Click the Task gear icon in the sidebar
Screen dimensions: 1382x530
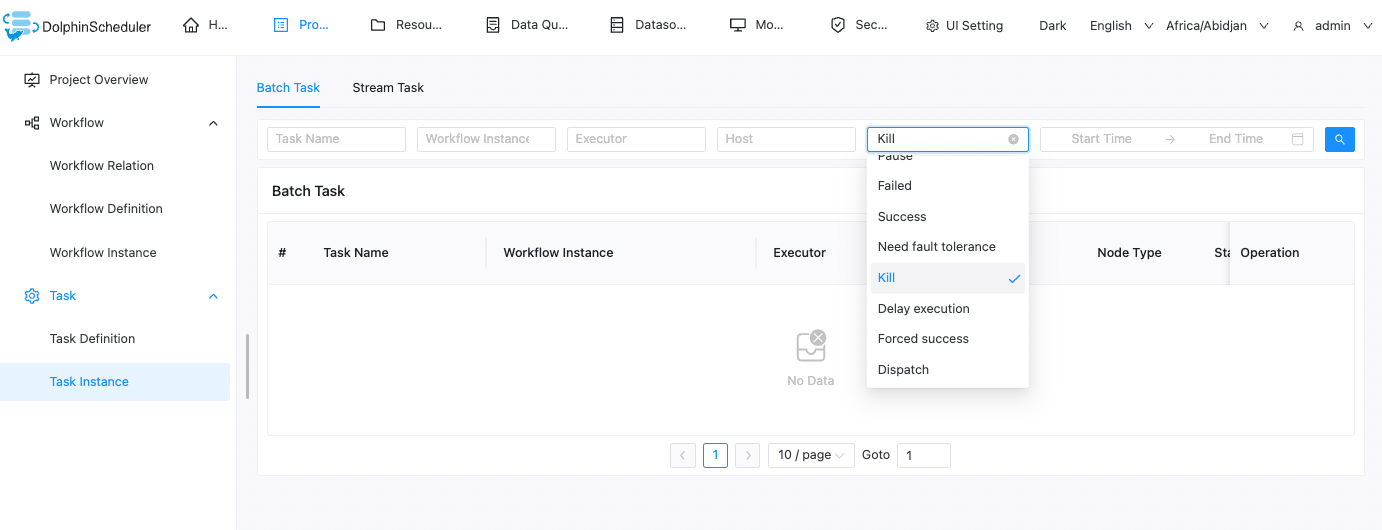32,296
